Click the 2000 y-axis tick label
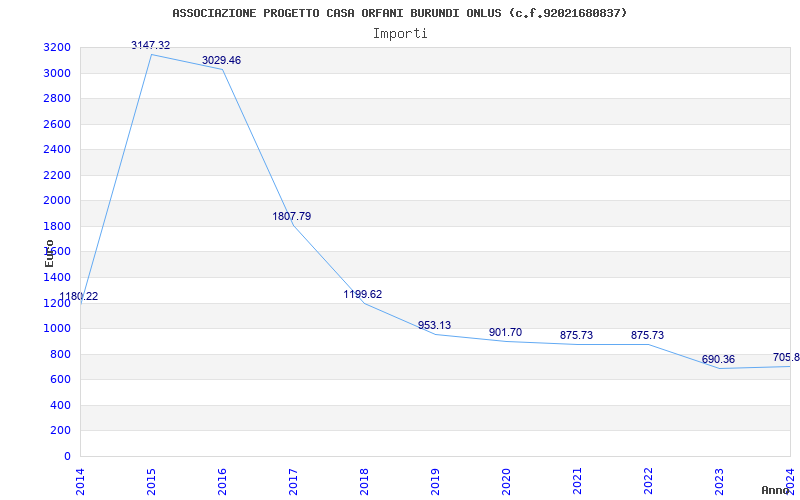The height and width of the screenshot is (500, 800). click(58, 201)
